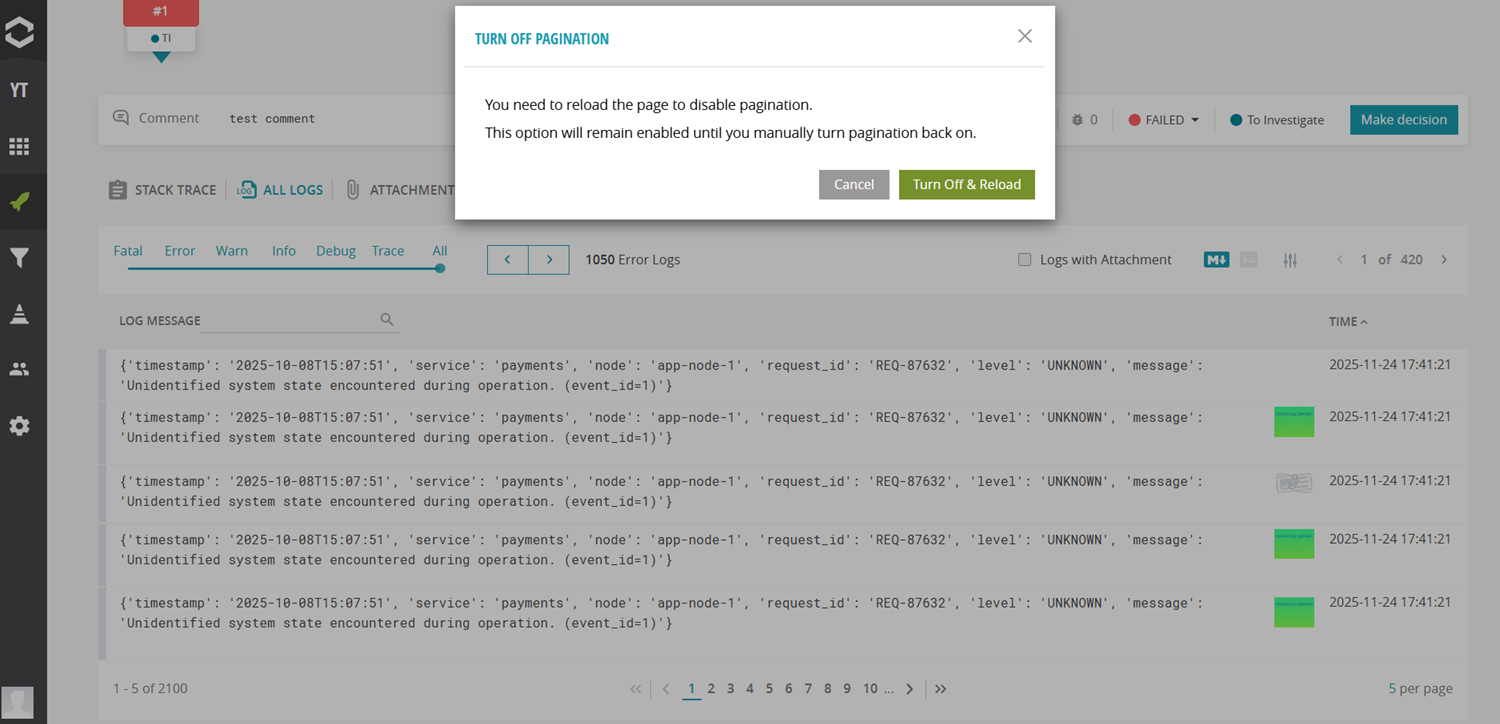
Task: Click the #1 retry item marker
Action: click(x=161, y=12)
